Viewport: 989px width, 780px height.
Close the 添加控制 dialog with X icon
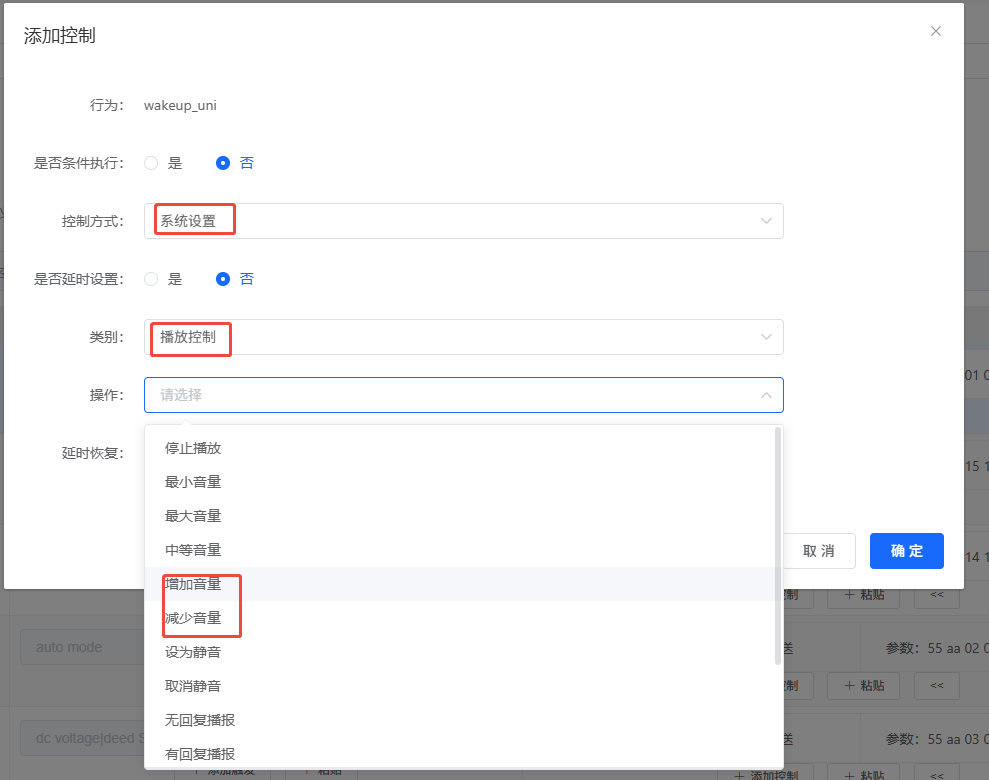pos(936,31)
